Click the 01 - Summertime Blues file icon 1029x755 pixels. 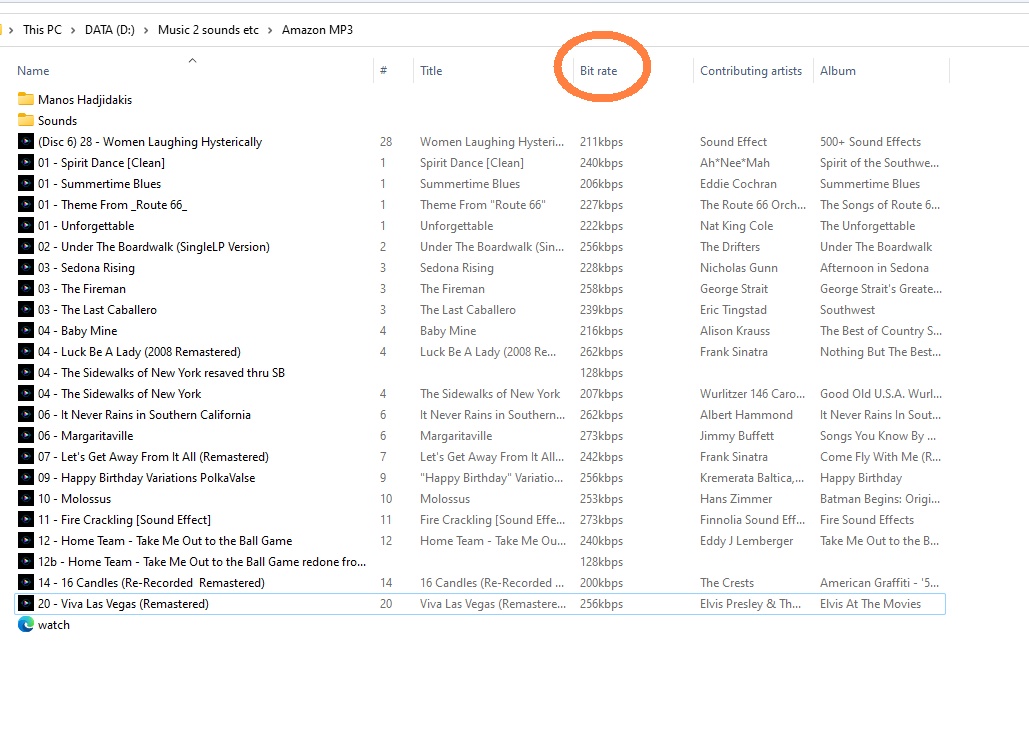tap(26, 183)
